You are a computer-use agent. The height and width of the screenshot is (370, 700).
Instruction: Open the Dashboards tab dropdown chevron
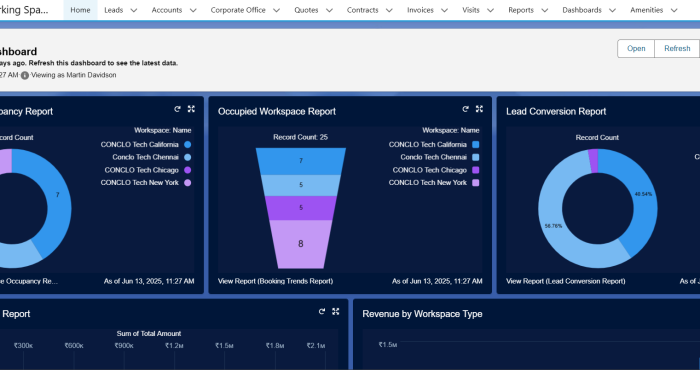click(x=612, y=10)
